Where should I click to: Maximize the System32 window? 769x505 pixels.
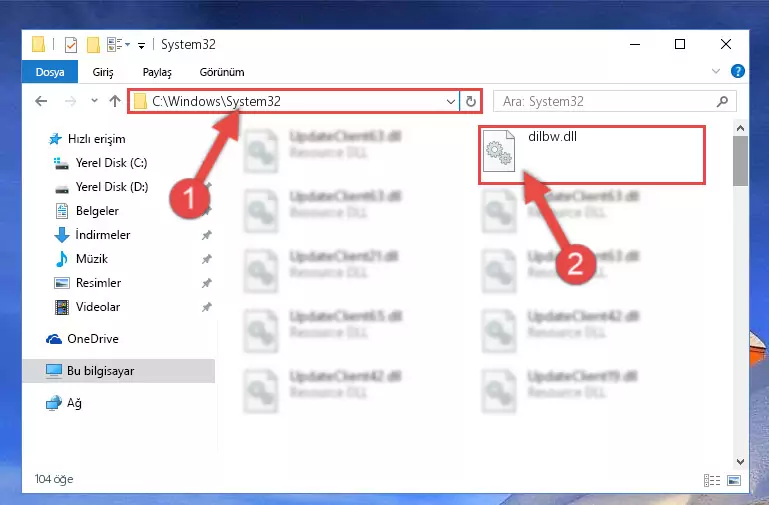tap(680, 44)
